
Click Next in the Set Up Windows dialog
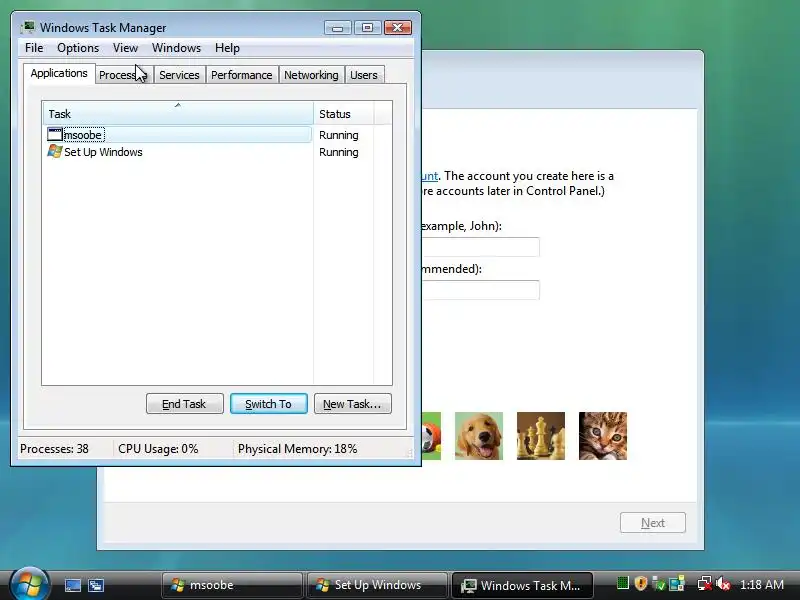[x=653, y=523]
